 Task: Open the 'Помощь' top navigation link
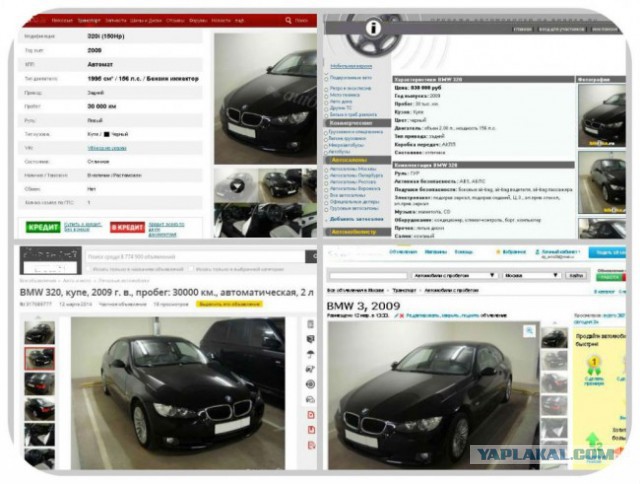coord(463,252)
